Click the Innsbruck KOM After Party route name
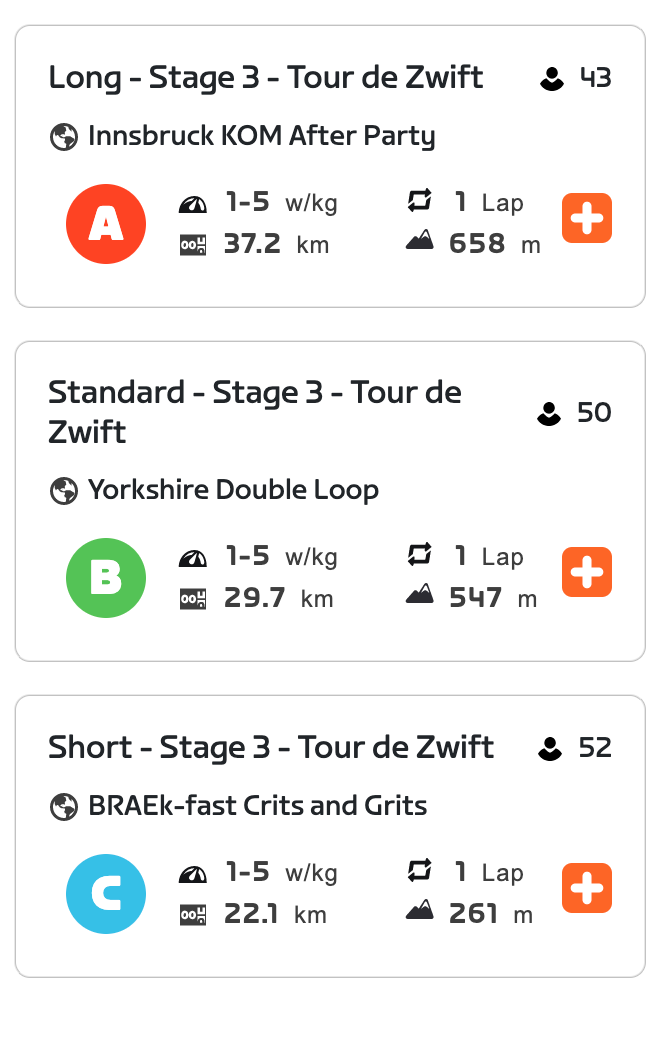This screenshot has height=1042, width=670. [262, 136]
